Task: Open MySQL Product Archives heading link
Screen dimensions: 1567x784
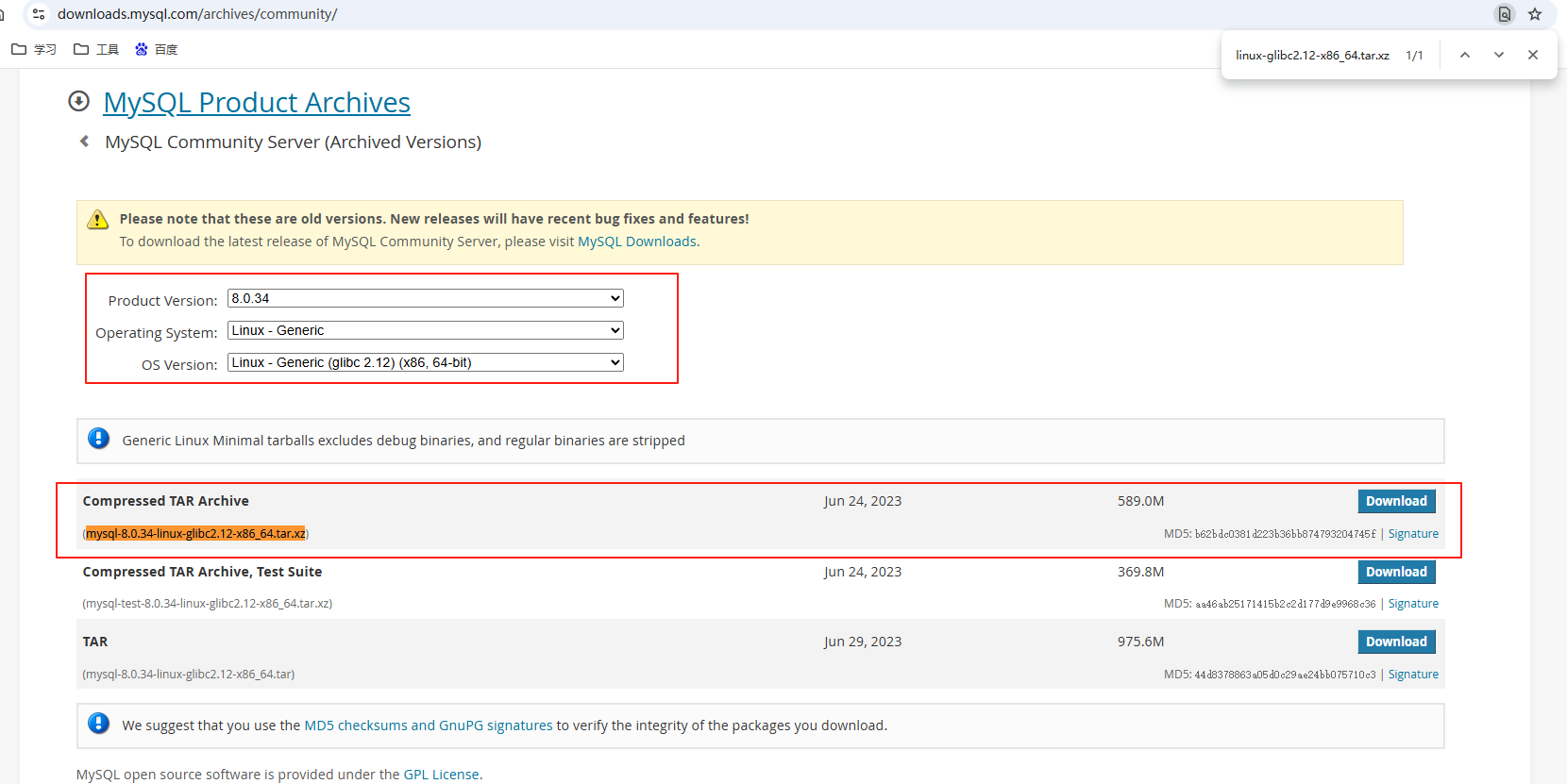Action: [257, 102]
